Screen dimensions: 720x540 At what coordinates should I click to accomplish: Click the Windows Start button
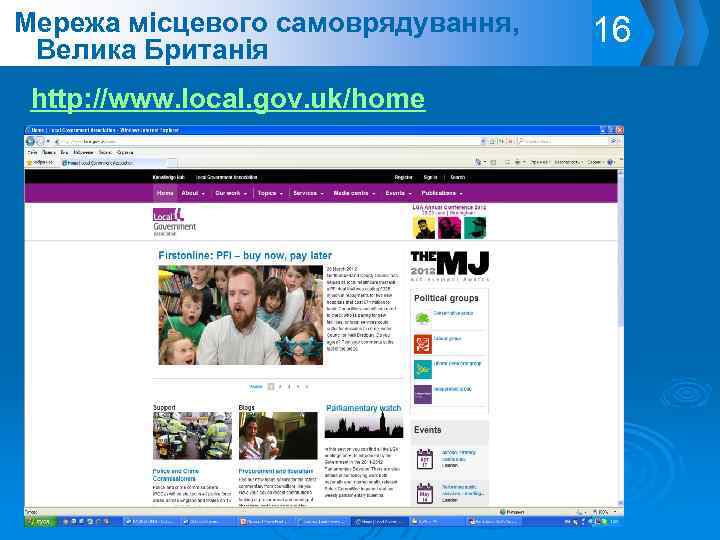tap(40, 522)
